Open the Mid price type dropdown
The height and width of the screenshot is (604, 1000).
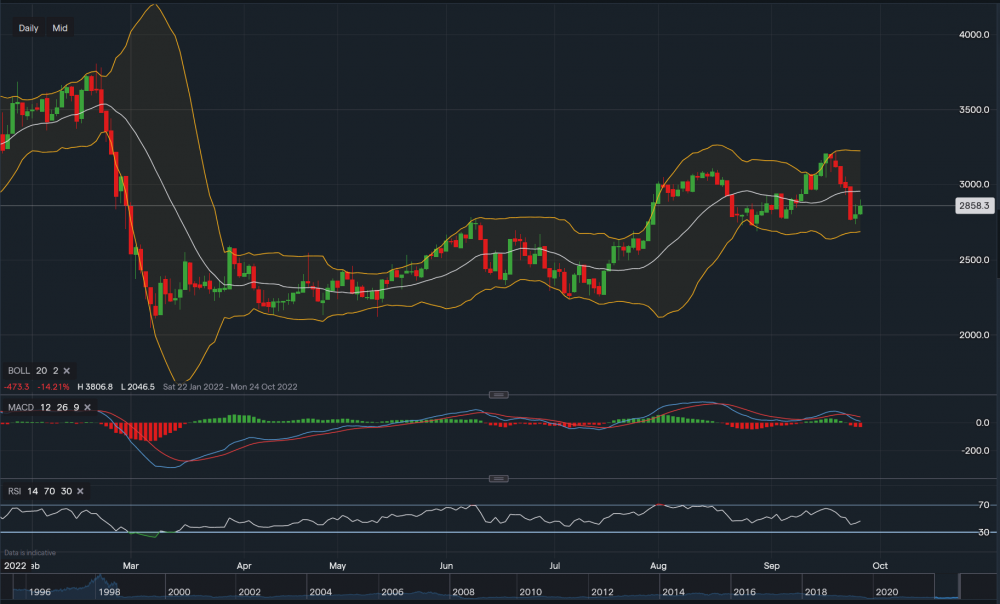[60, 28]
